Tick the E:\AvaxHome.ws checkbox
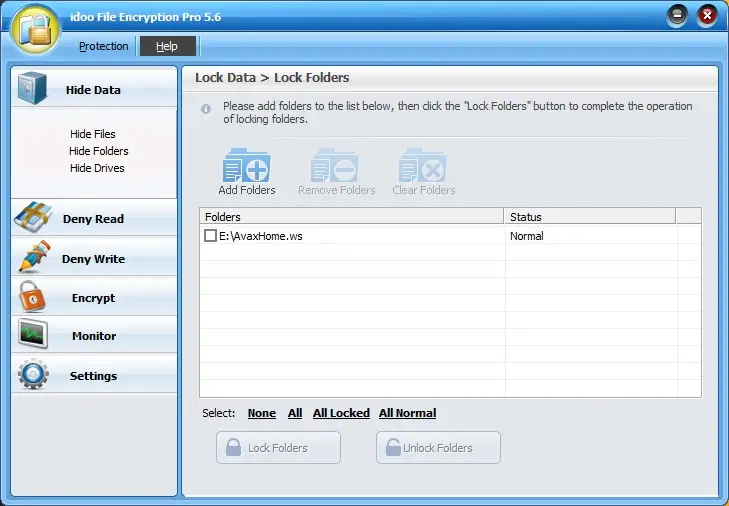Screen dimensions: 729x506 point(210,235)
